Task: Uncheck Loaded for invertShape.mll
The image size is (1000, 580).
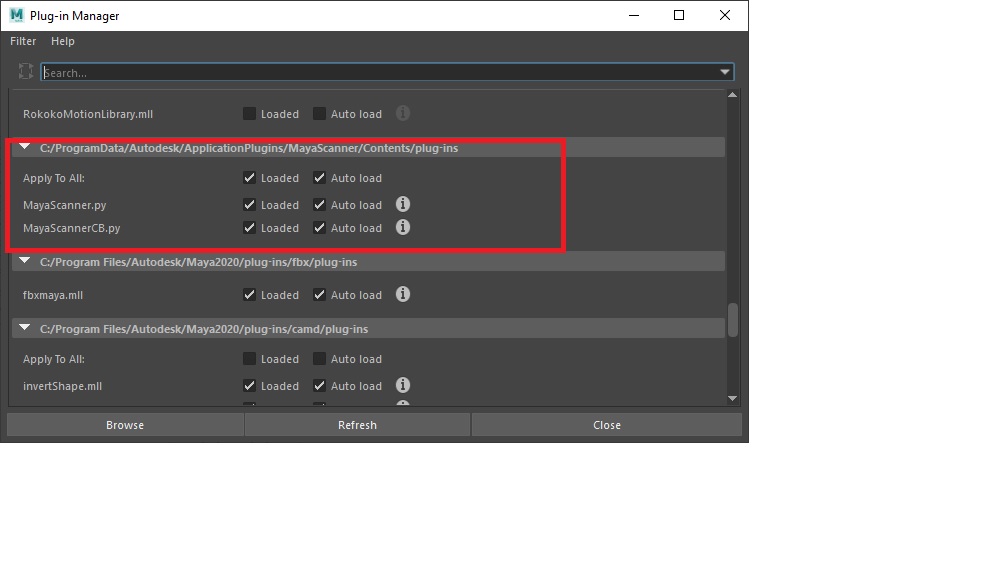Action: tap(249, 386)
